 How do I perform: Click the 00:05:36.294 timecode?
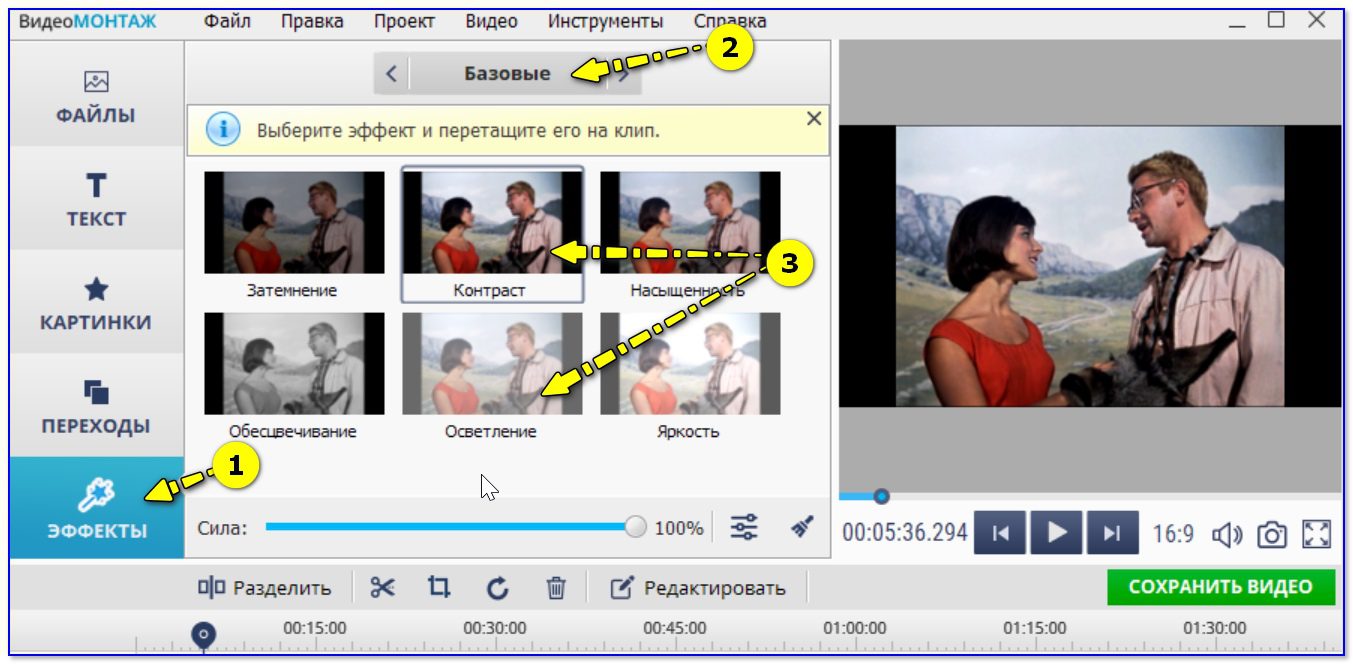(905, 533)
